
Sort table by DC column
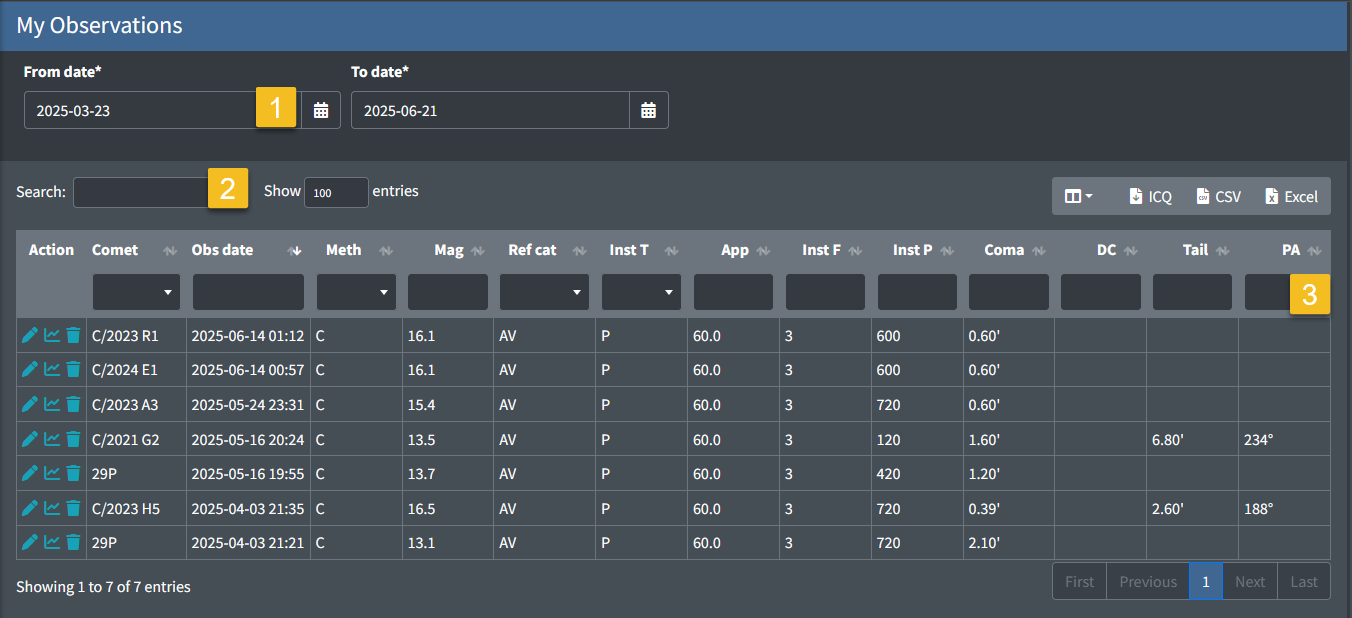tap(1100, 250)
